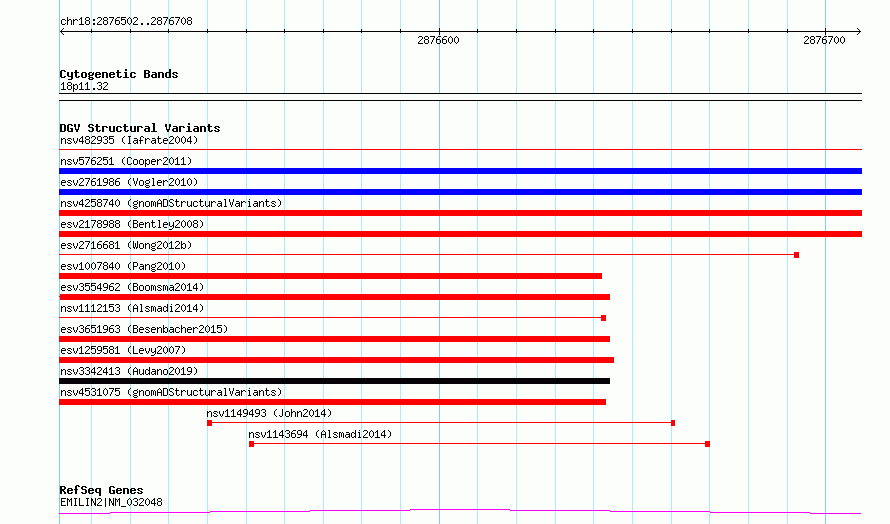Click the start marker of nsv1143694 line
Screen dimensions: 890x524
pyautogui.click(x=251, y=444)
